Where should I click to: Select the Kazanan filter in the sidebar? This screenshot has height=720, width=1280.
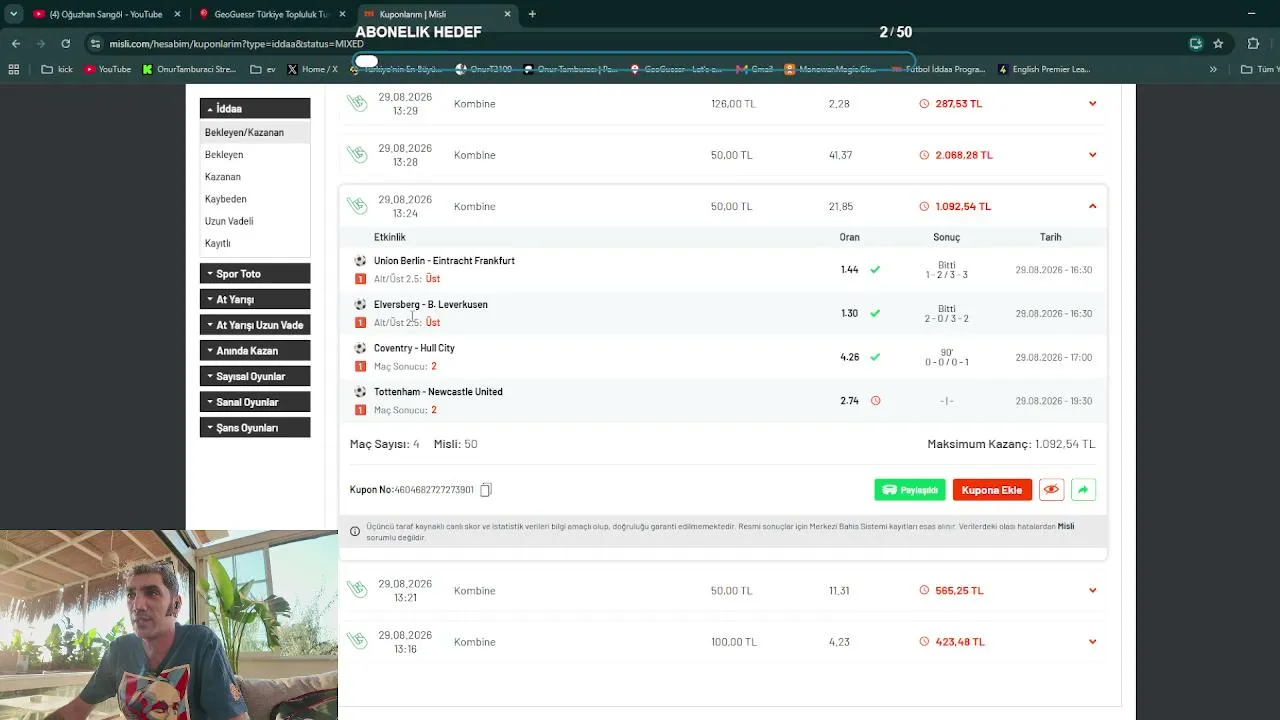[223, 177]
